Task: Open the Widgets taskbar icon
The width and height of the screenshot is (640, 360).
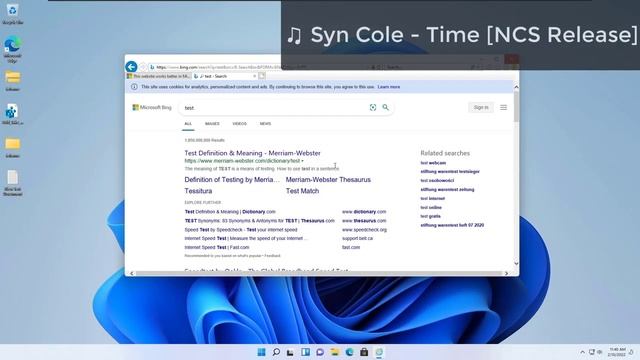Action: pyautogui.click(x=305, y=352)
